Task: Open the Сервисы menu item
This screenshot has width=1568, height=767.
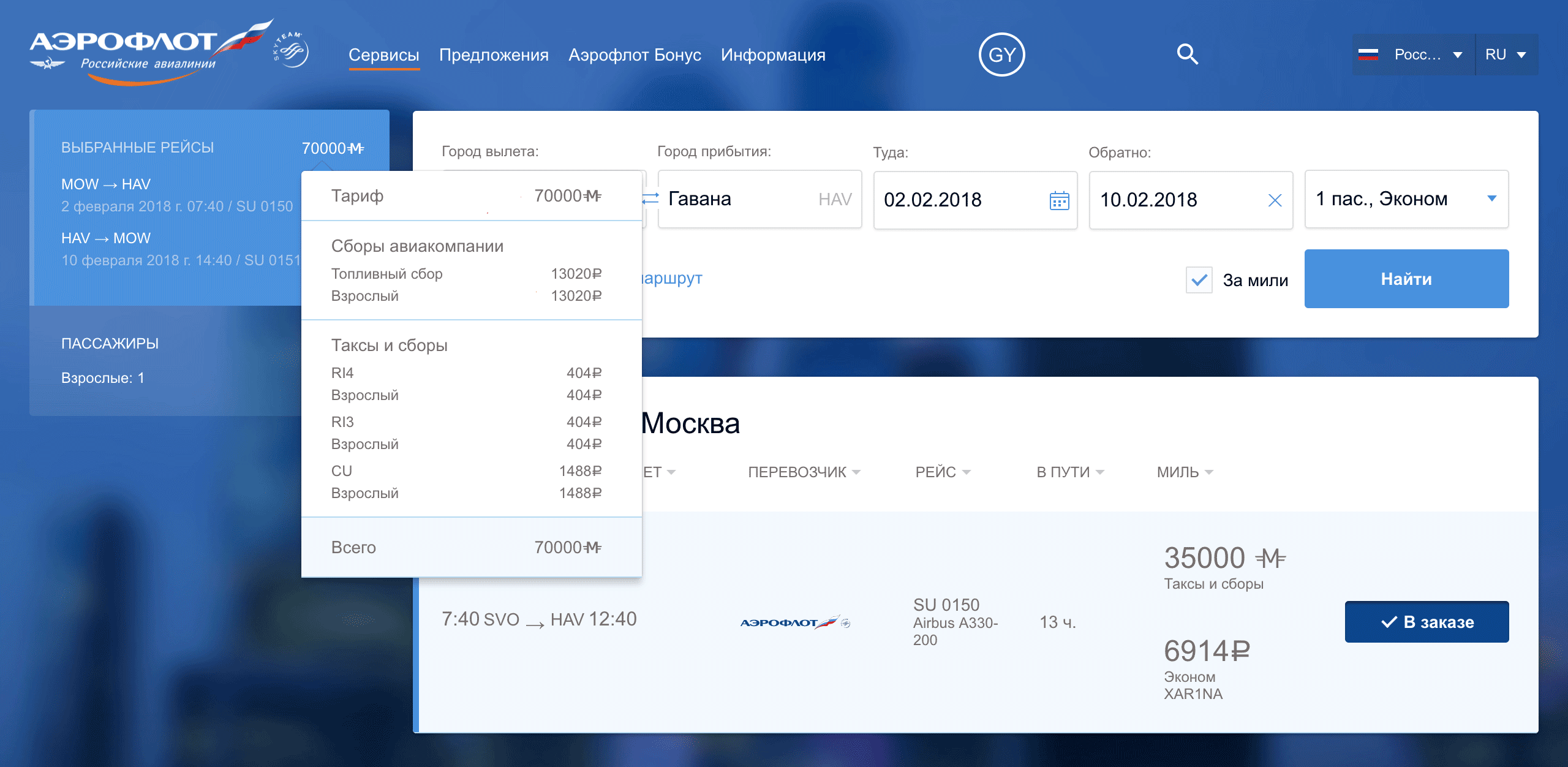Action: coord(383,55)
